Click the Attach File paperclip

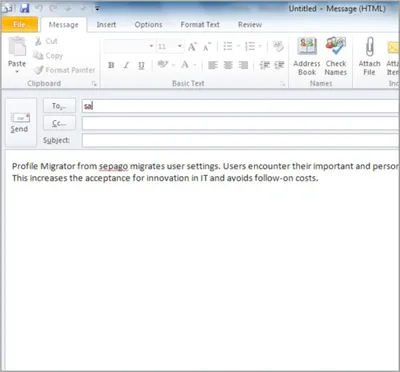pyautogui.click(x=369, y=56)
